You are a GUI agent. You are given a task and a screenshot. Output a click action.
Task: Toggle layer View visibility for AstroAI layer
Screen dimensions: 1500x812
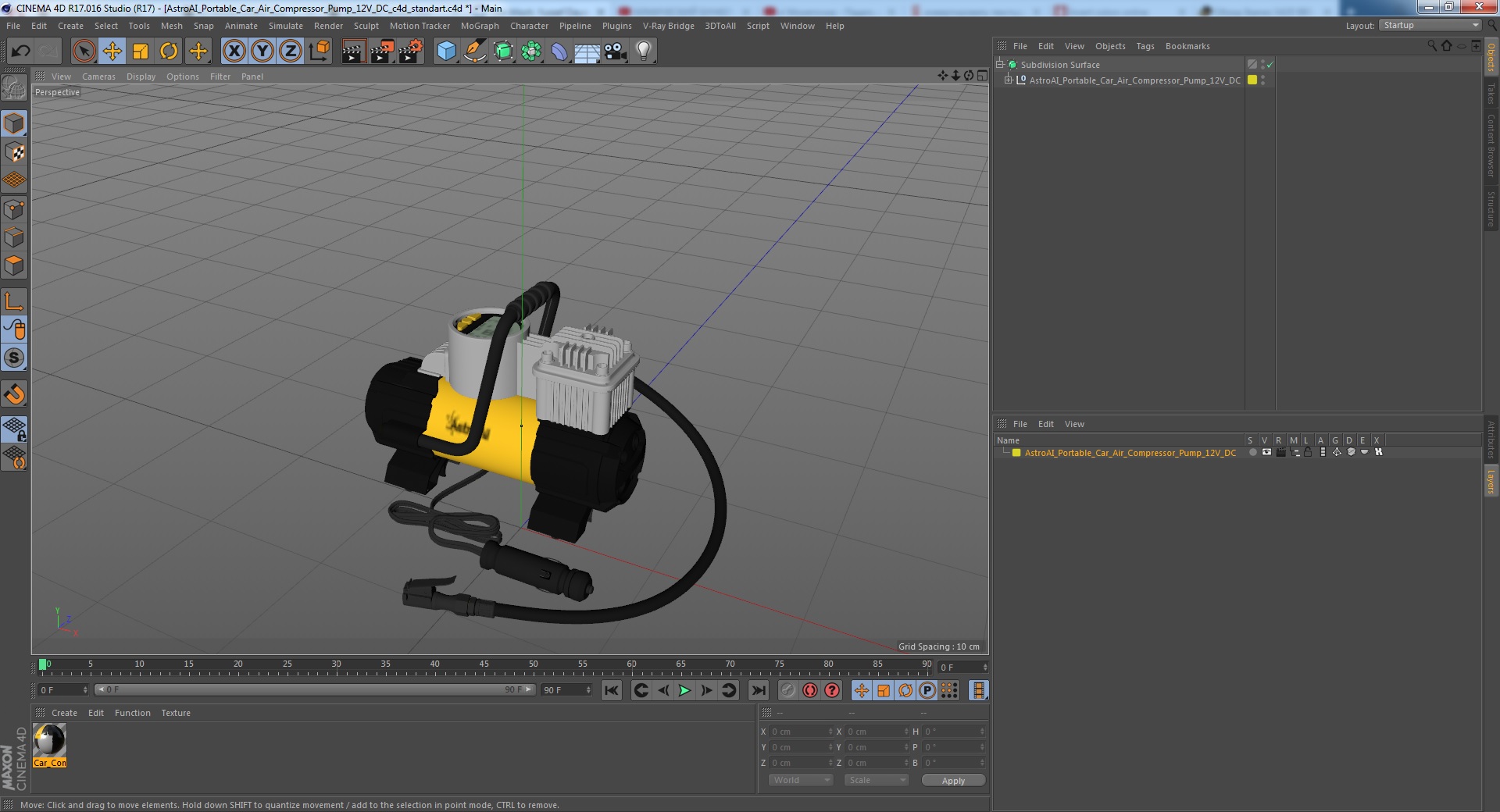(x=1266, y=452)
